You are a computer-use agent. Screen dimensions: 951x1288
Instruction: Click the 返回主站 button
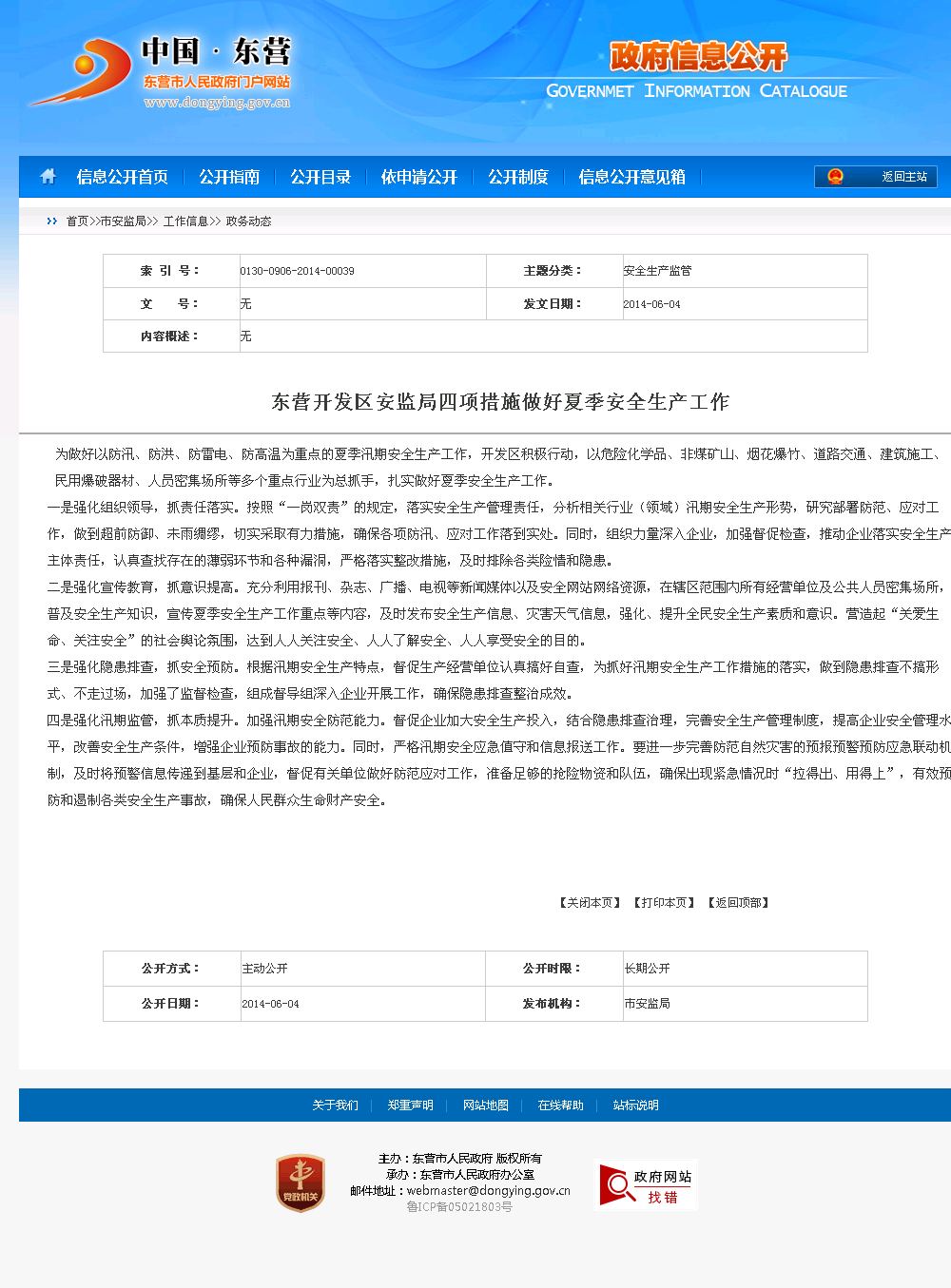(903, 177)
